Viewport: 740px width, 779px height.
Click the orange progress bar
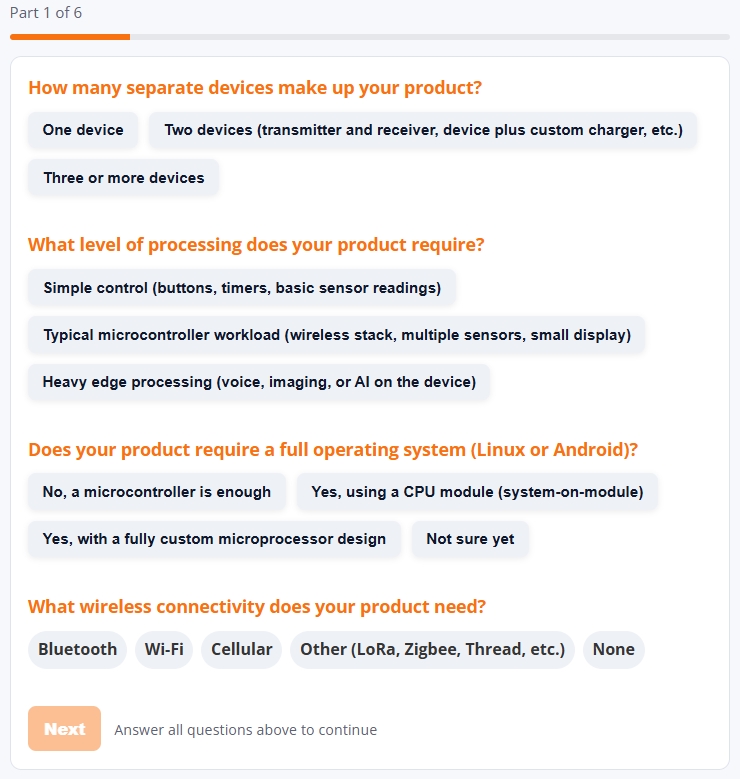pyautogui.click(x=70, y=37)
